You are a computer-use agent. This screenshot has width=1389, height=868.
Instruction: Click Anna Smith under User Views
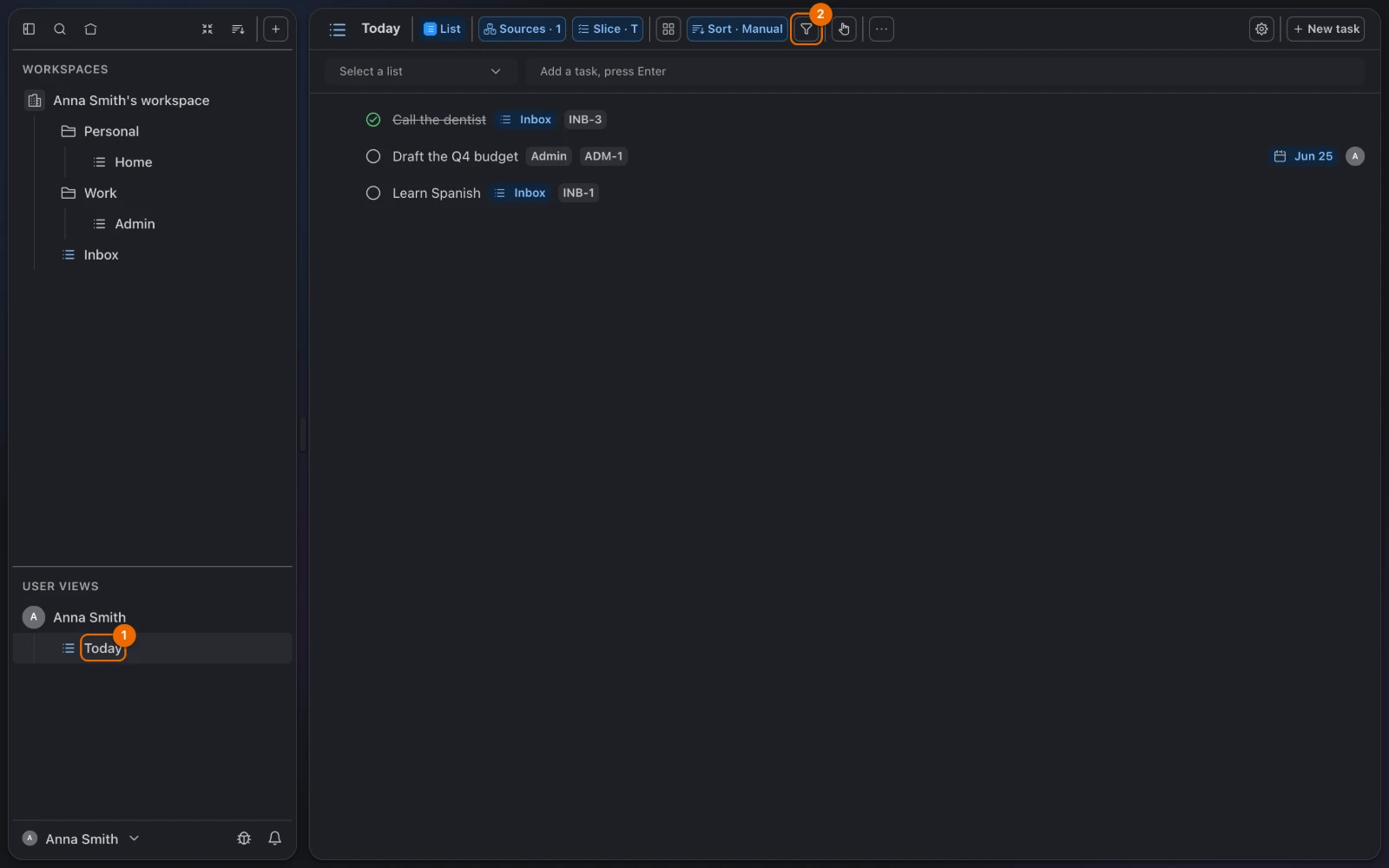[x=89, y=617]
